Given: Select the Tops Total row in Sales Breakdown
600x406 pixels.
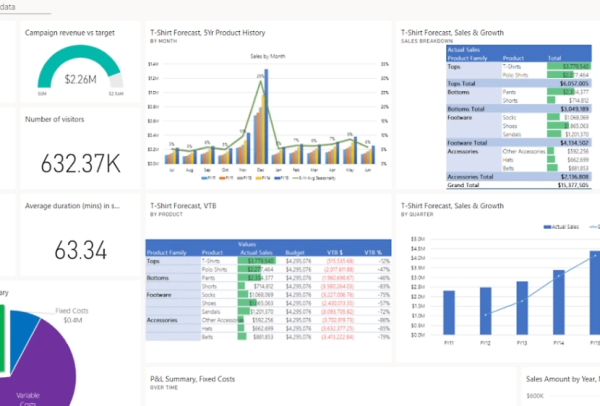Looking at the screenshot, I should pyautogui.click(x=518, y=83).
